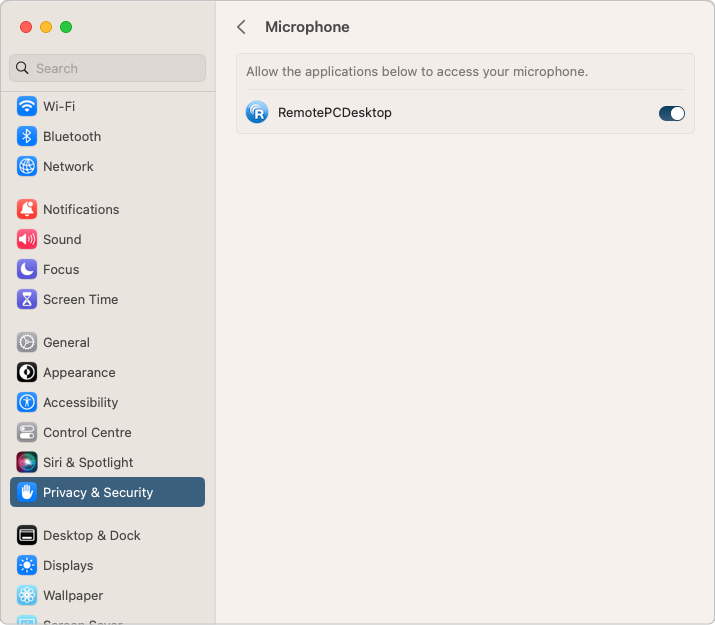Open Control Centre settings

coord(87,432)
